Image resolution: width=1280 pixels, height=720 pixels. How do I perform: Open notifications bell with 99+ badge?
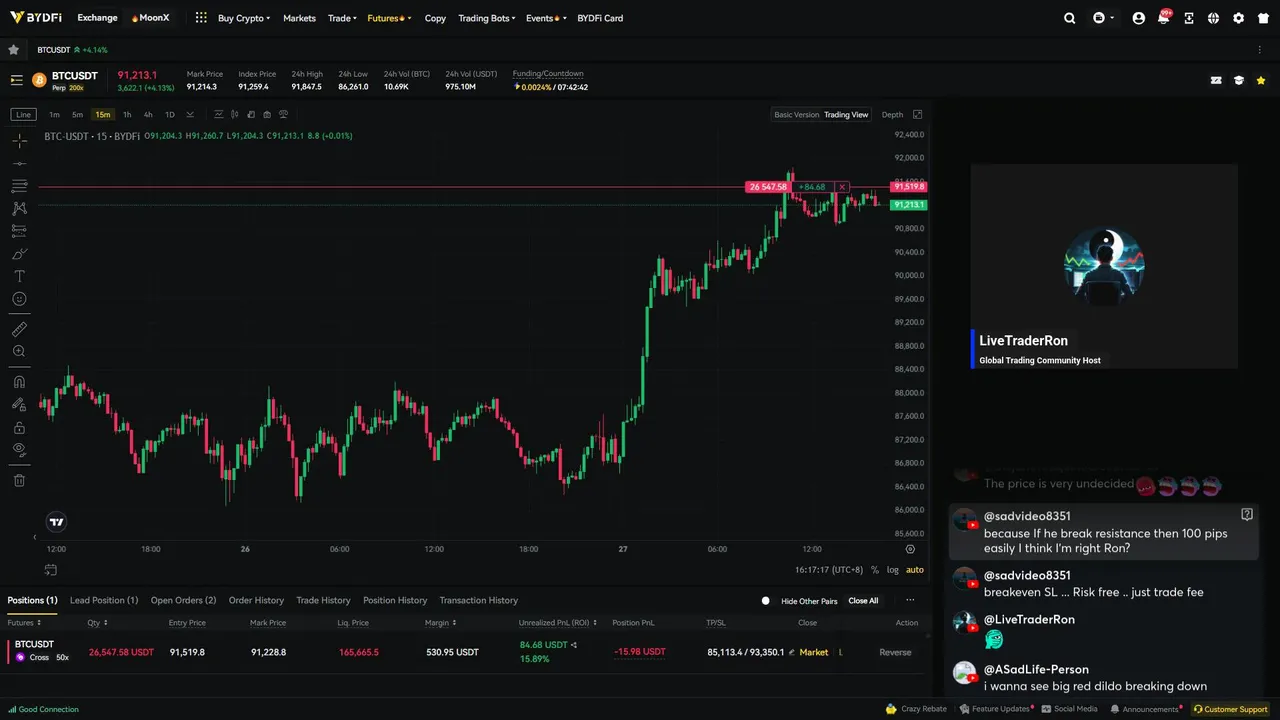(1163, 18)
